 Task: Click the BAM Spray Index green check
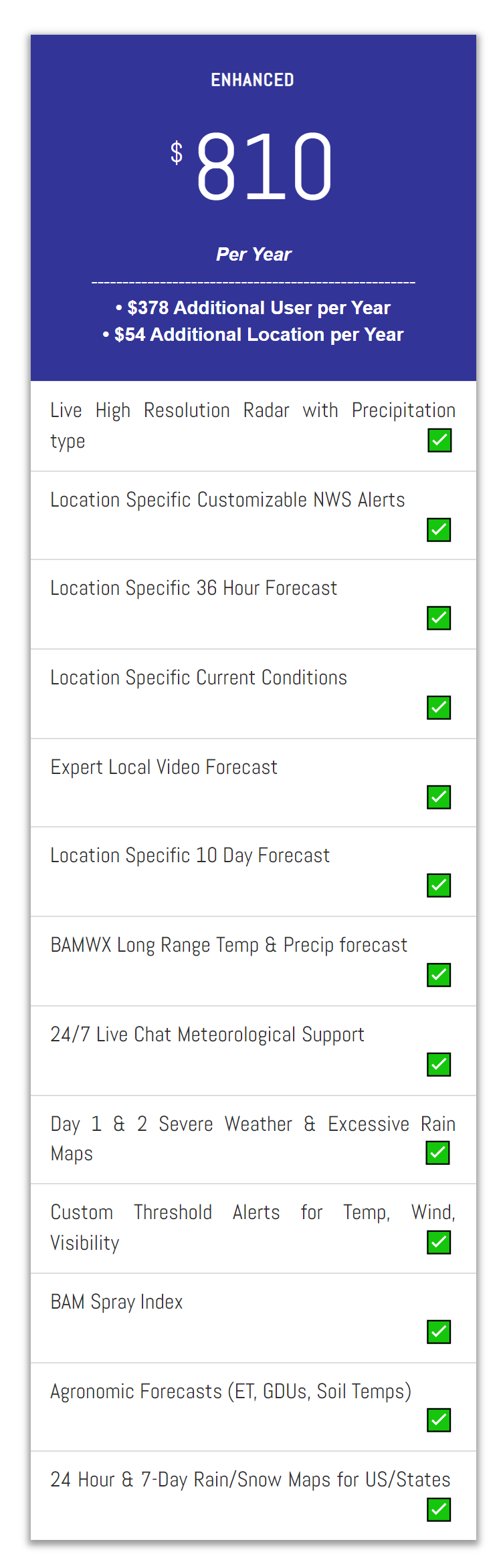tap(439, 1331)
